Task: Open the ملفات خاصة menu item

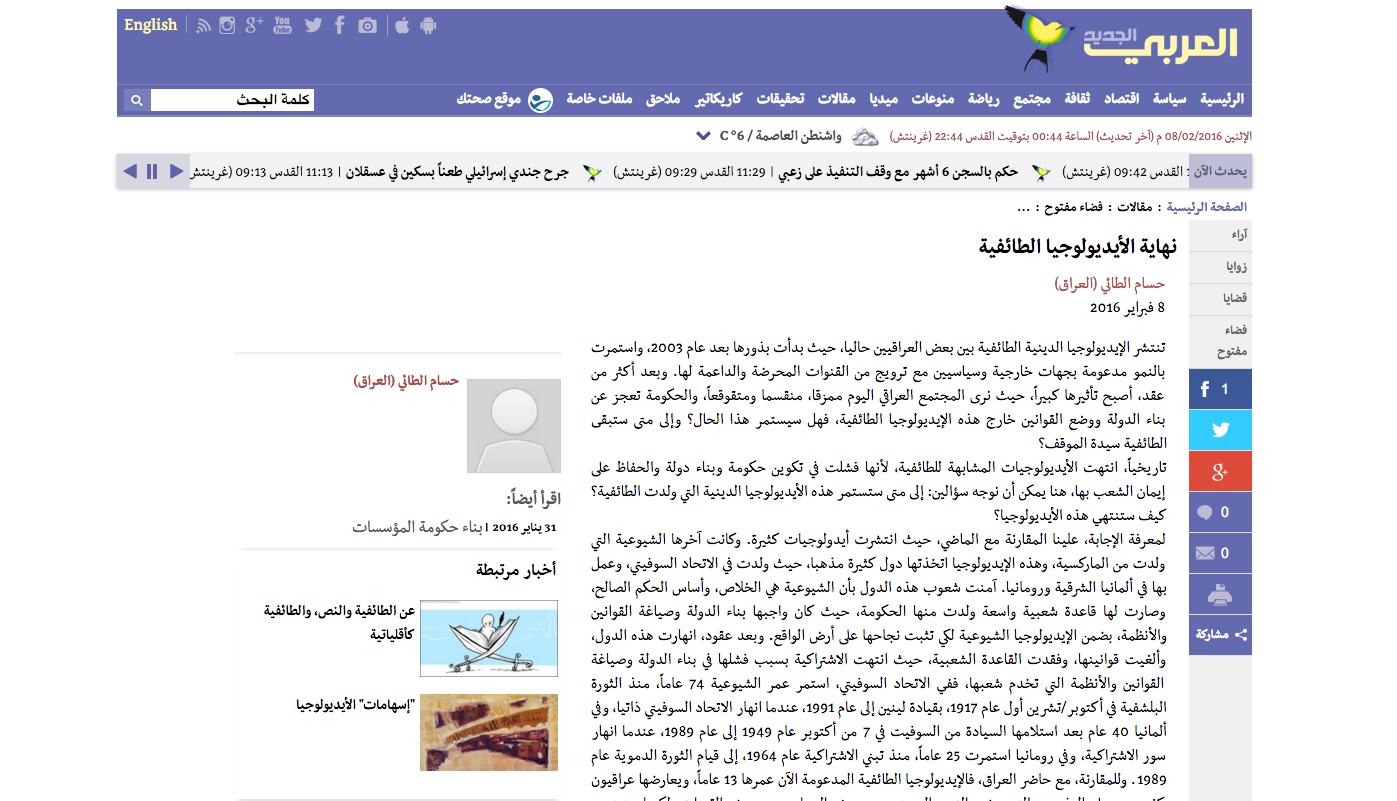Action: coord(600,99)
